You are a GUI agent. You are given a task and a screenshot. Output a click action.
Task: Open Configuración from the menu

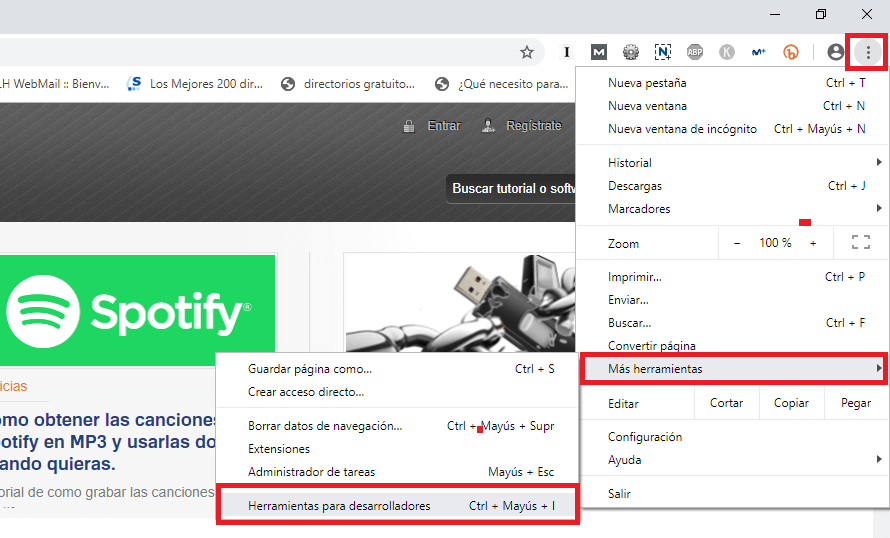[733, 437]
